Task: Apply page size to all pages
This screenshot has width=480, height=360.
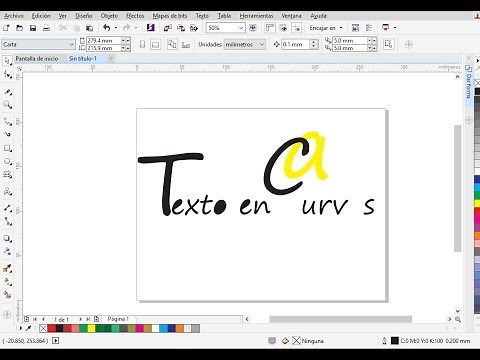Action: point(172,44)
